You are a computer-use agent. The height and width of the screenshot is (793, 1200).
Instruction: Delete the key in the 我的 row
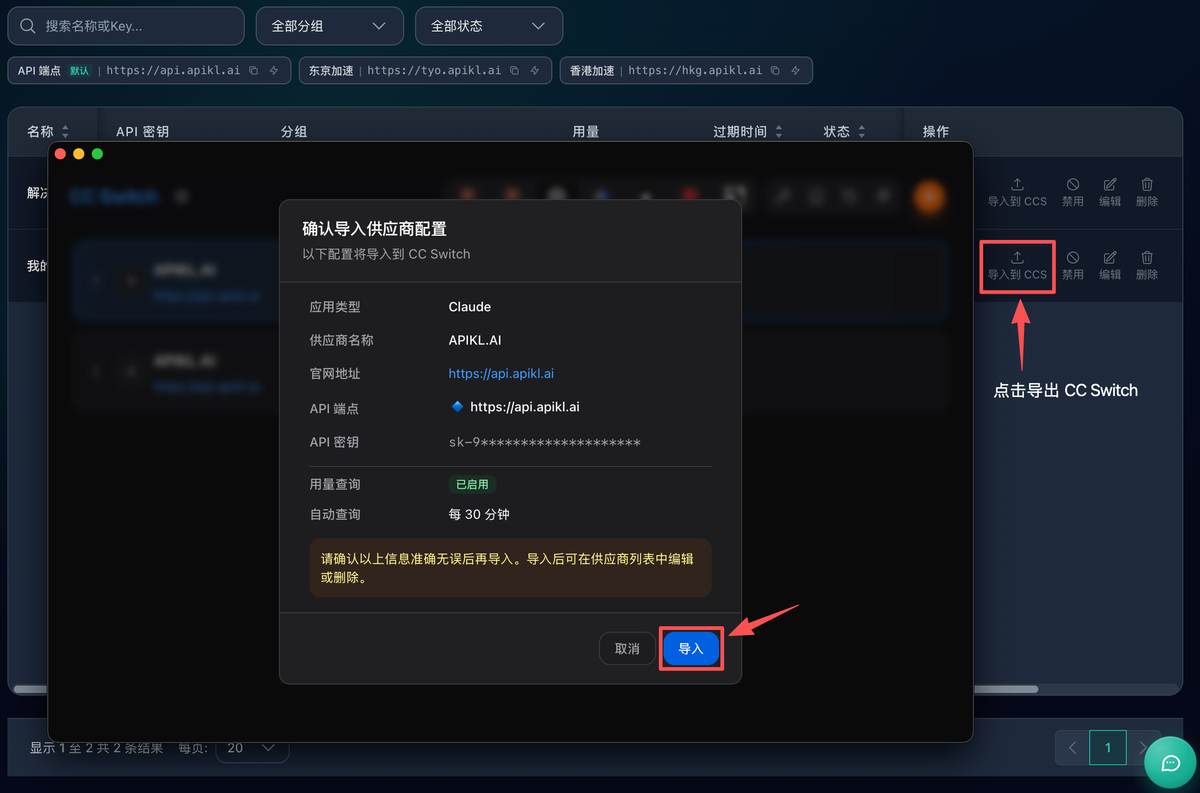coord(1147,266)
